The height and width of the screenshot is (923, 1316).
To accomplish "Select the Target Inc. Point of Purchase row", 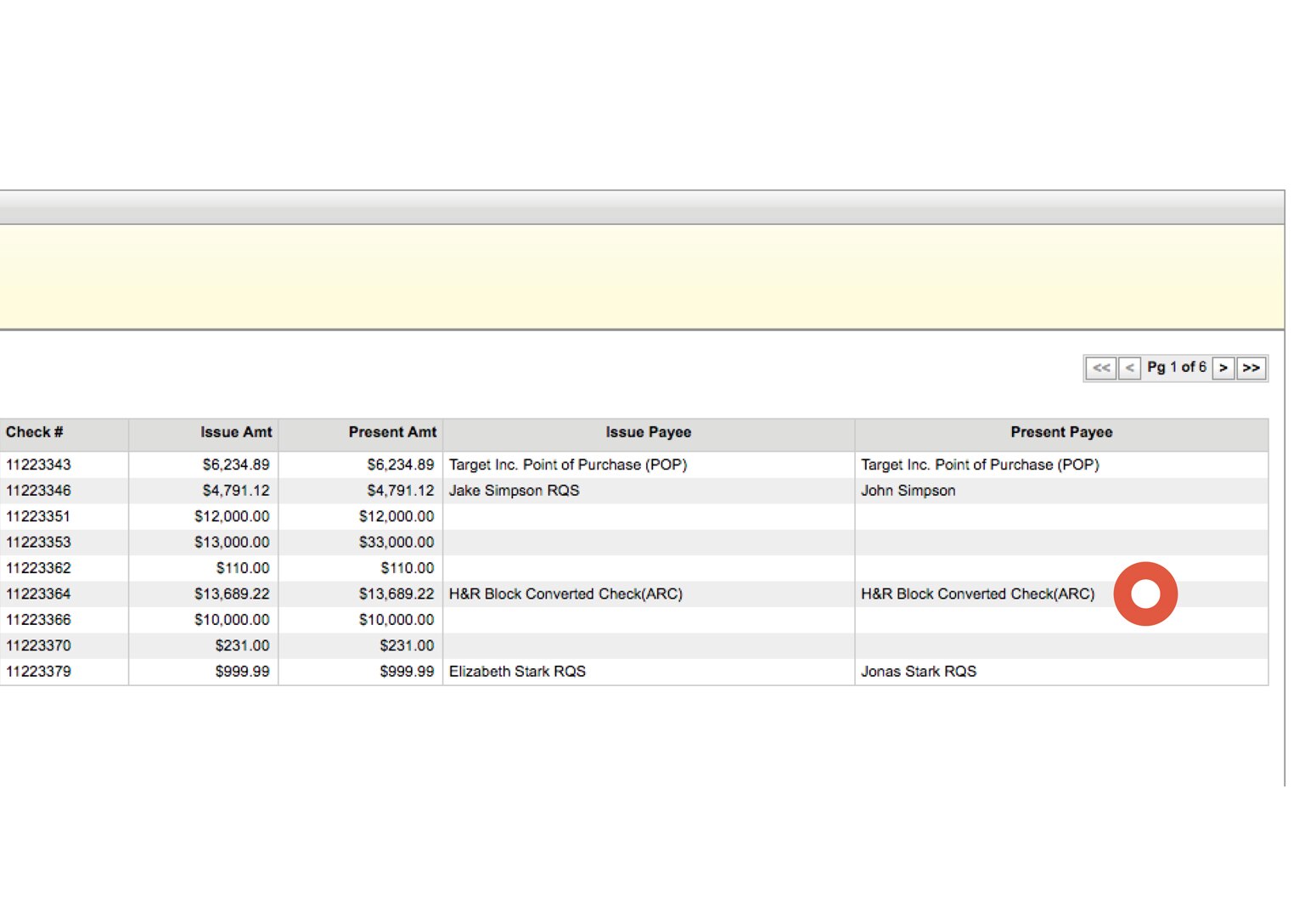I will (565, 464).
